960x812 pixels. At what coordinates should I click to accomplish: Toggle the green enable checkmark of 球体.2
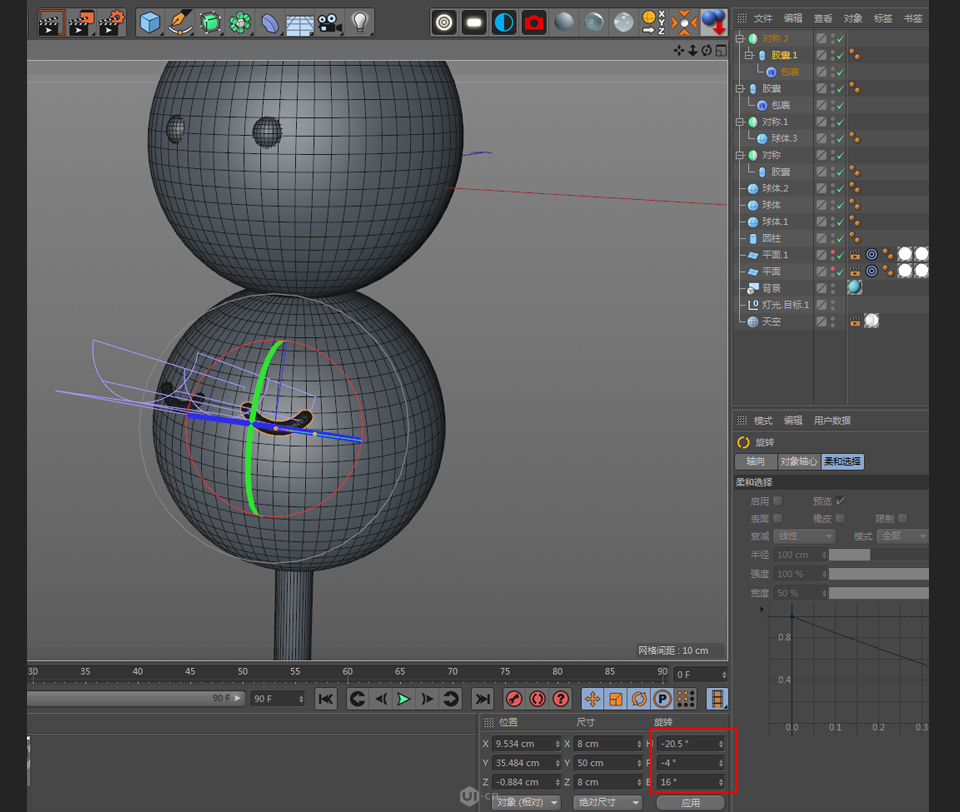[838, 187]
